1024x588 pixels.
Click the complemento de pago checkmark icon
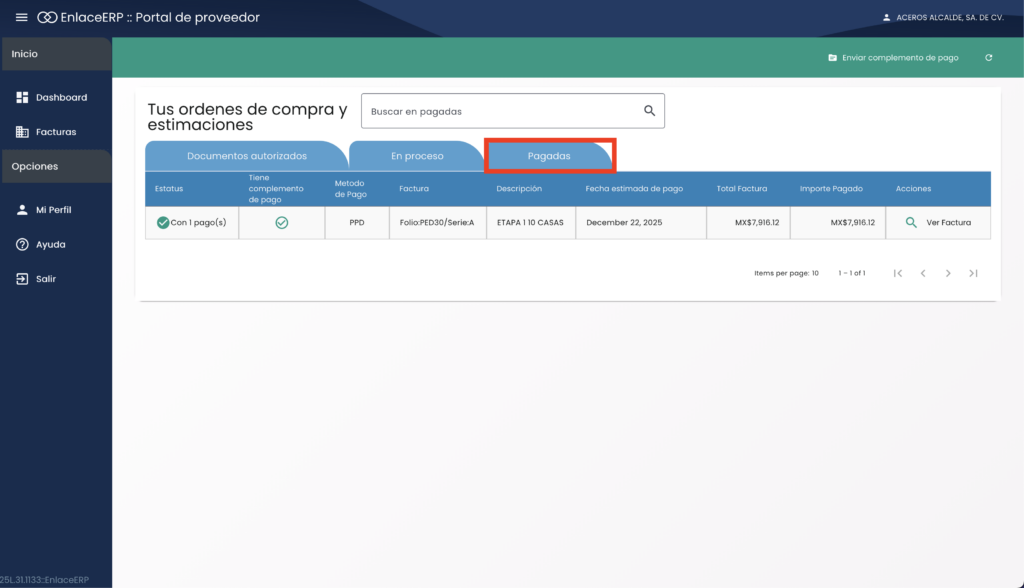281,223
